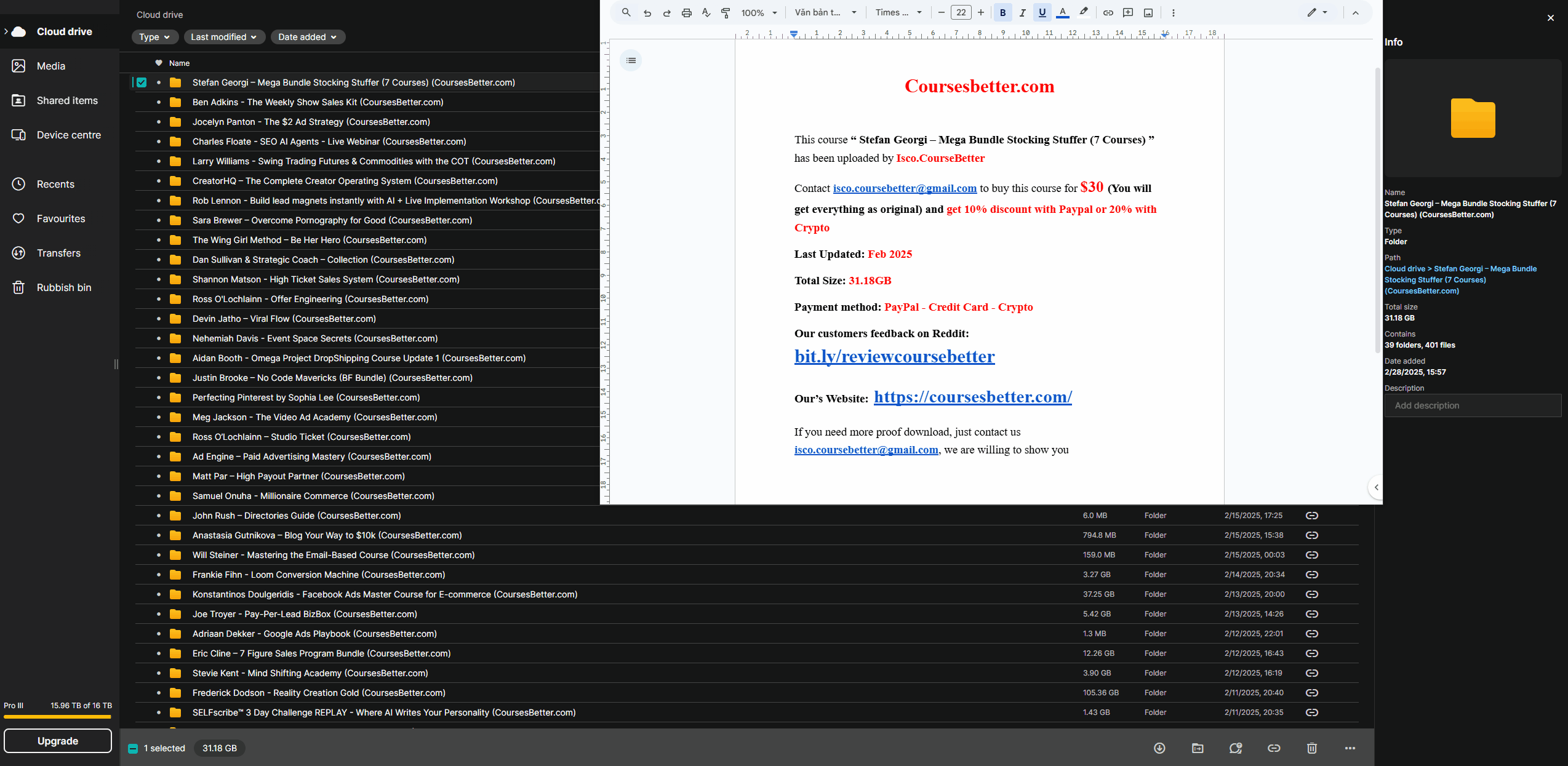Open the zoom 100% dropdown
This screenshot has width=1568, height=766.
(759, 13)
